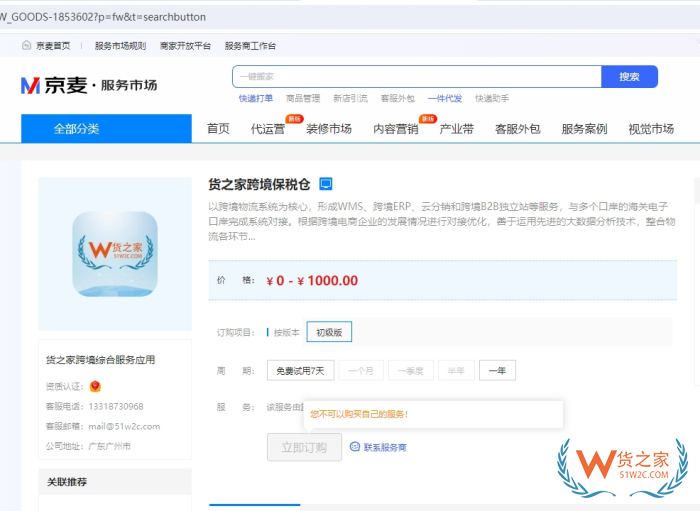Select the 初级版 version option
700x511 pixels.
(329, 332)
